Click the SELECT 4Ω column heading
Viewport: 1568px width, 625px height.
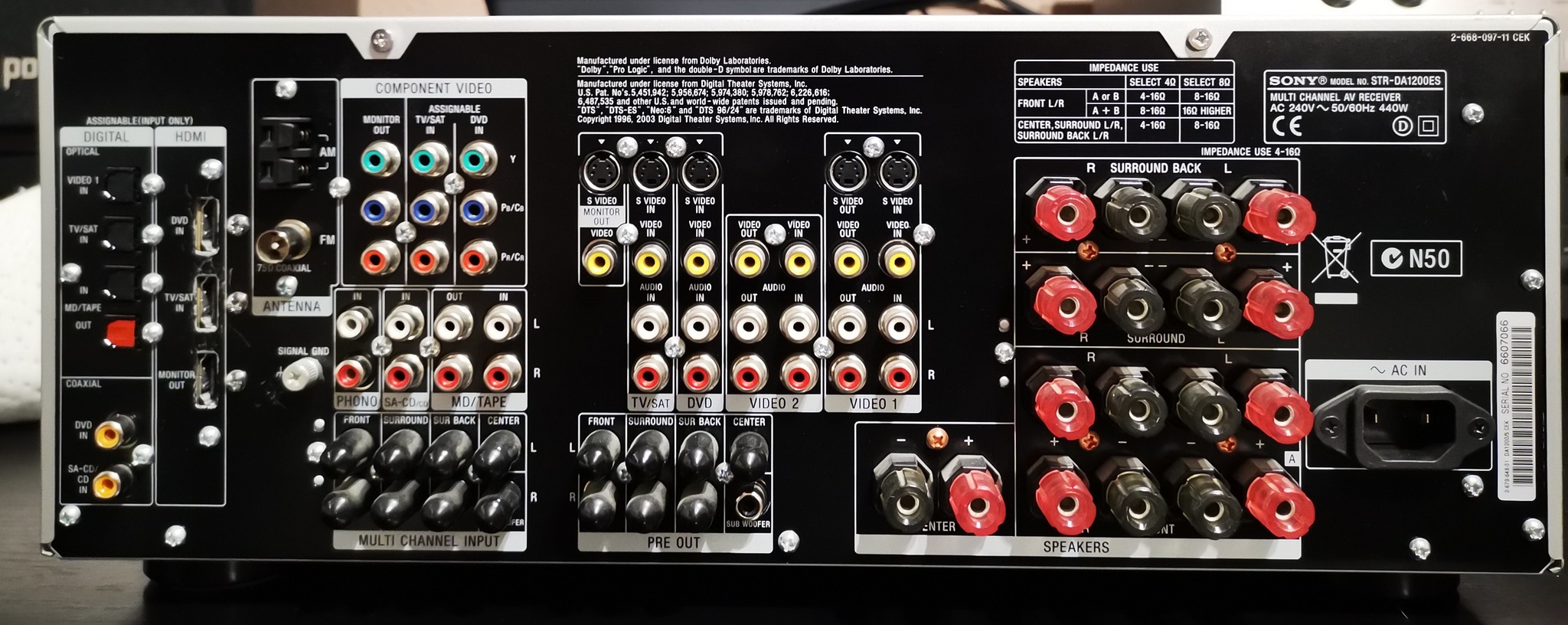click(x=1152, y=82)
